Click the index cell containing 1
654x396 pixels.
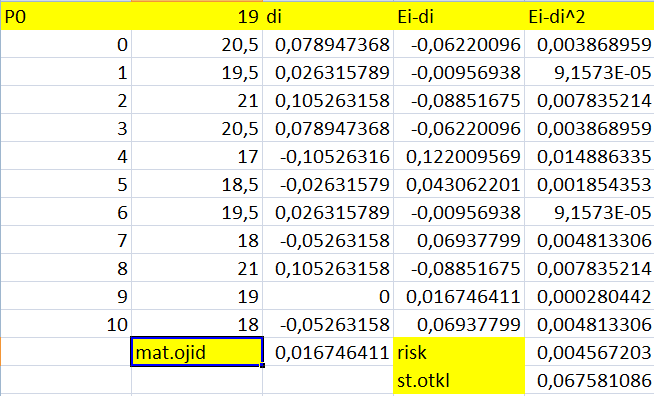(x=66, y=73)
